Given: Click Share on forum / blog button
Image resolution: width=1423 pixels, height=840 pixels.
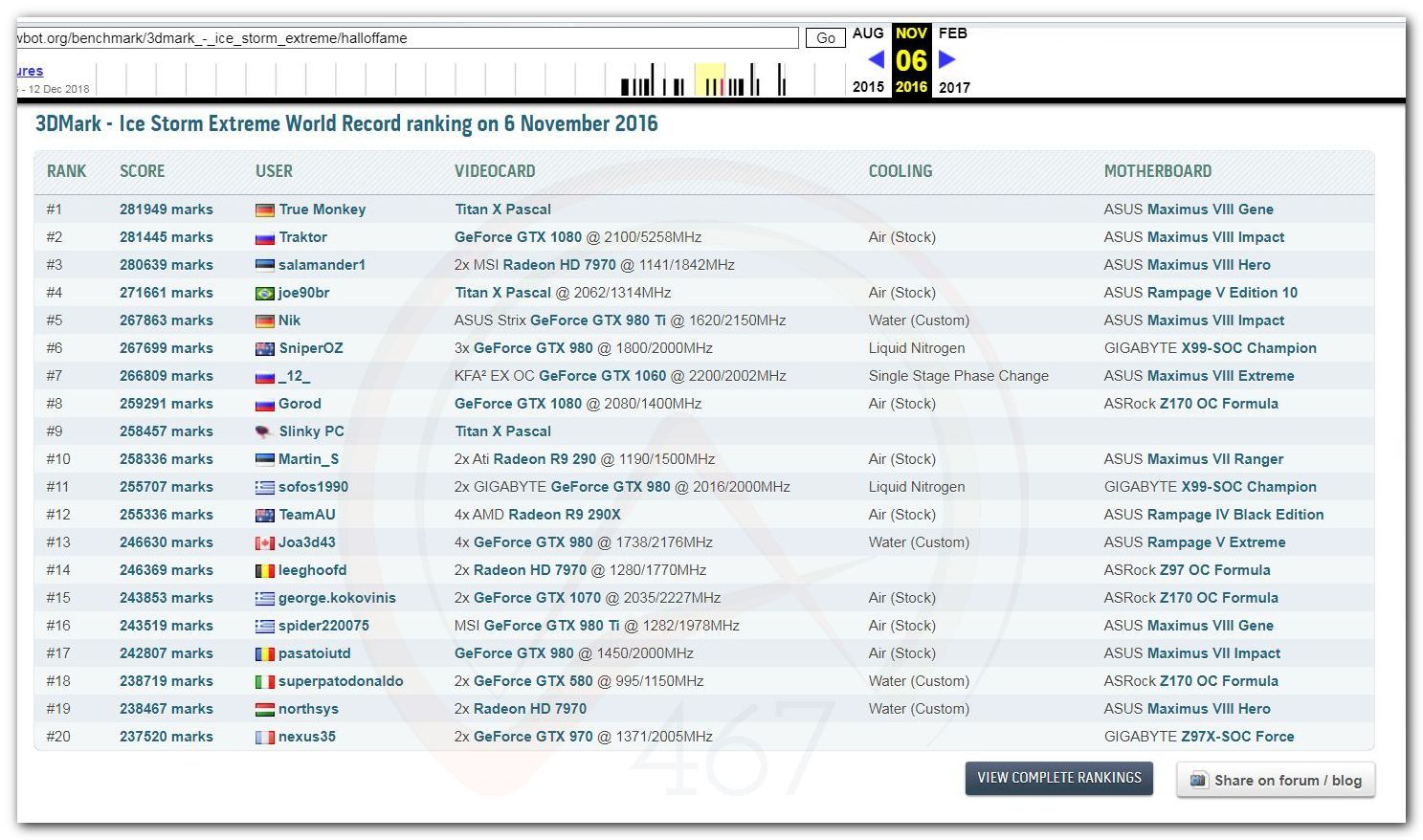Looking at the screenshot, I should (x=1276, y=780).
